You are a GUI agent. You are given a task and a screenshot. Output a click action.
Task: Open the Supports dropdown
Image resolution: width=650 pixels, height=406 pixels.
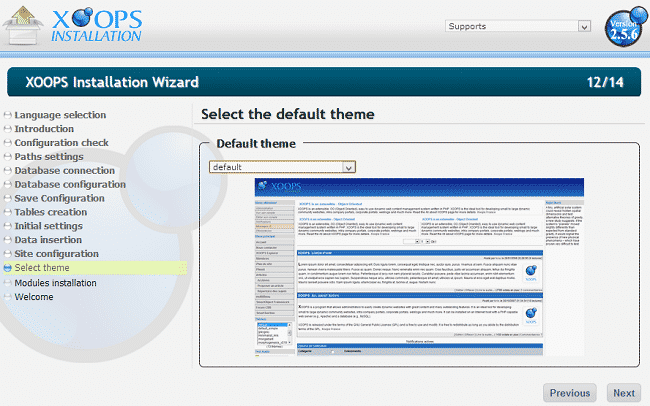point(518,26)
